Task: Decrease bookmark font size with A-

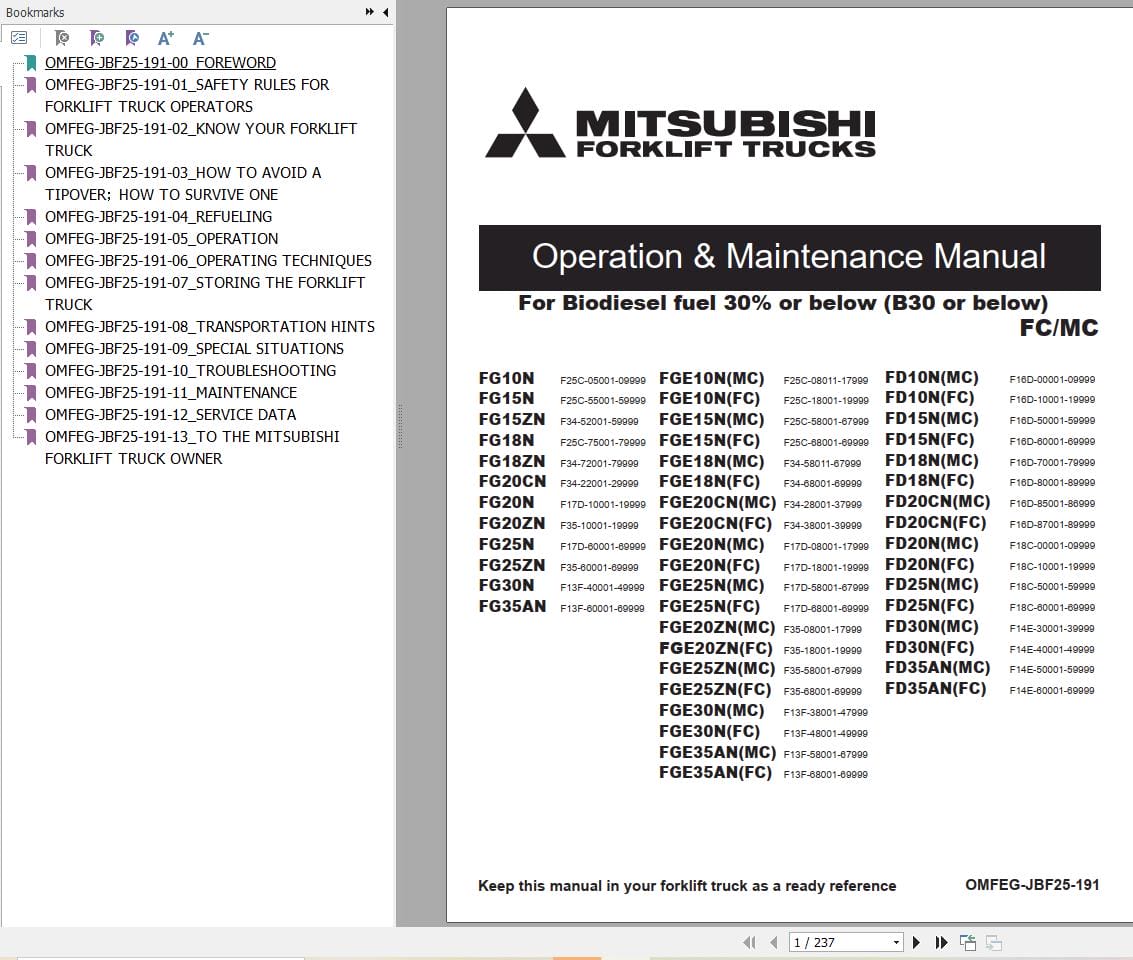Action: [x=201, y=38]
